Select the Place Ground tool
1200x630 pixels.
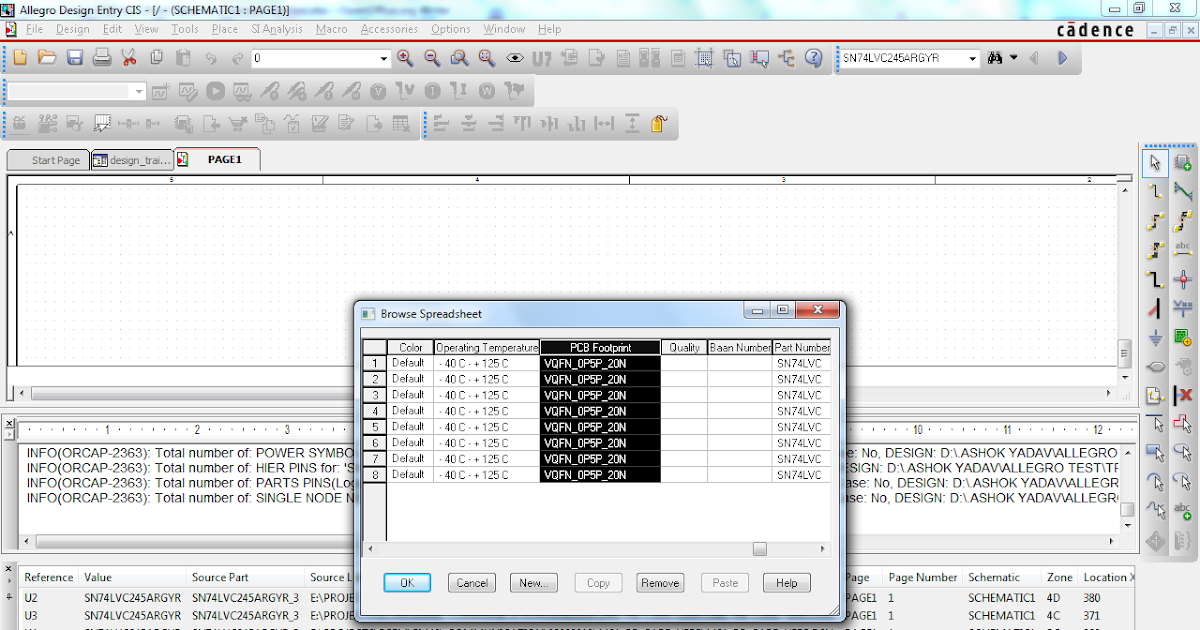click(1156, 337)
